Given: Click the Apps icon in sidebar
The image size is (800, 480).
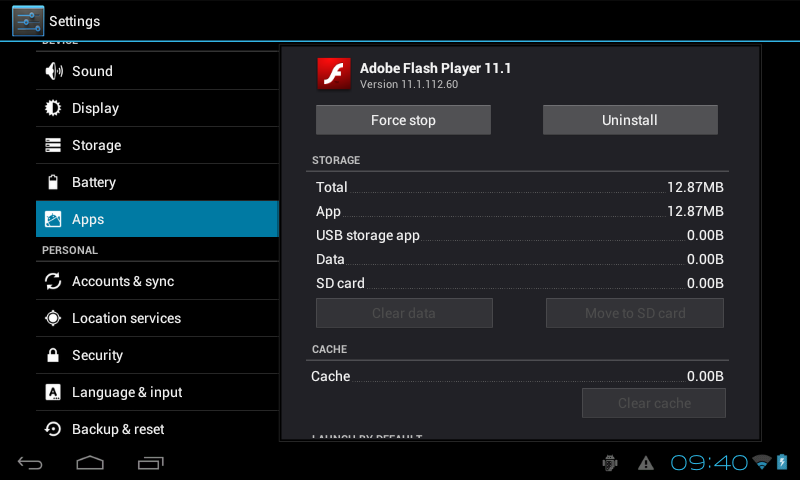Looking at the screenshot, I should [53, 219].
